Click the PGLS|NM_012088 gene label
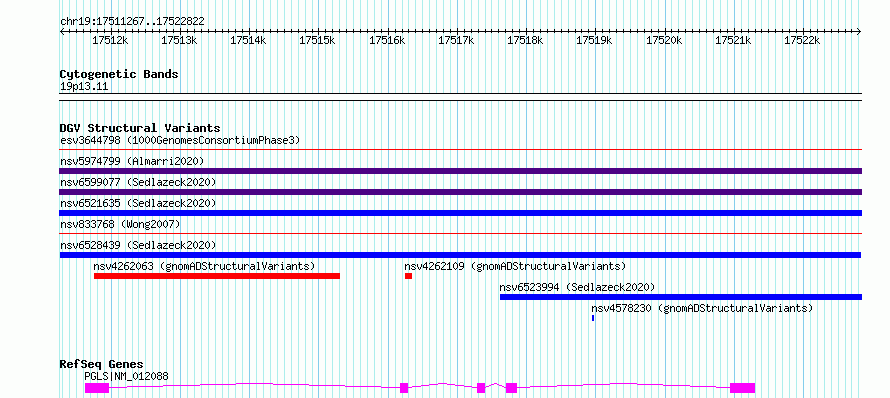 coord(126,376)
